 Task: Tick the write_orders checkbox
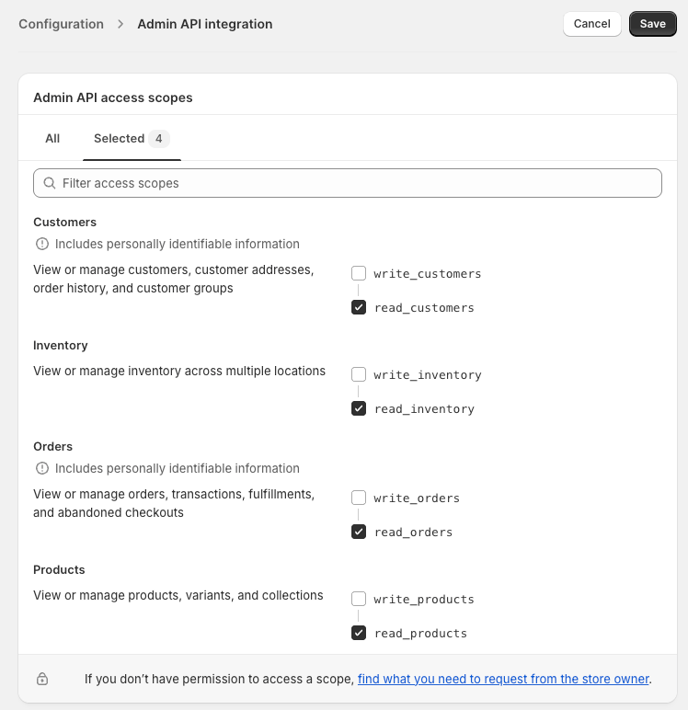pos(358,498)
